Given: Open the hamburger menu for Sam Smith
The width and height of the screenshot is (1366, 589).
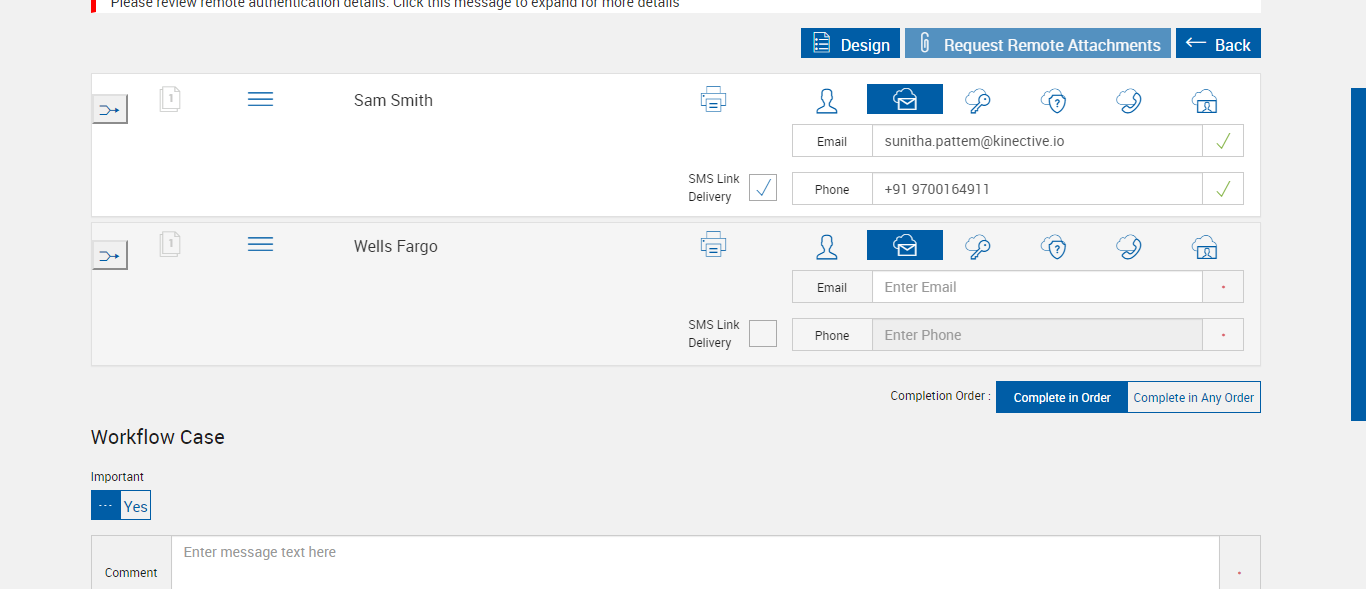Looking at the screenshot, I should pos(260,99).
